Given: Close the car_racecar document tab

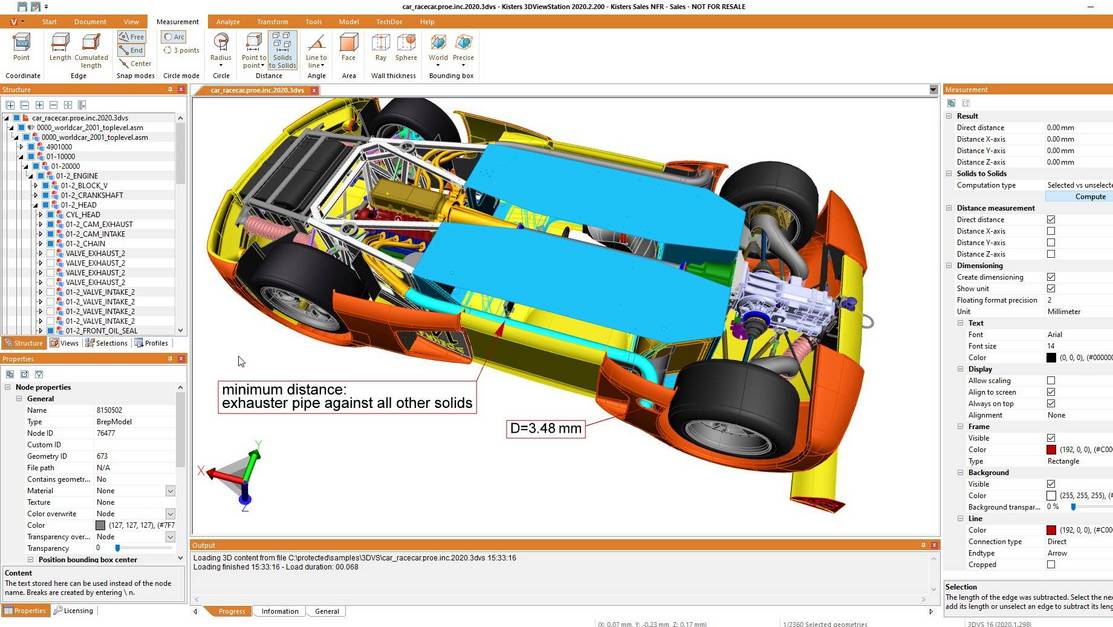Looking at the screenshot, I should pos(314,90).
